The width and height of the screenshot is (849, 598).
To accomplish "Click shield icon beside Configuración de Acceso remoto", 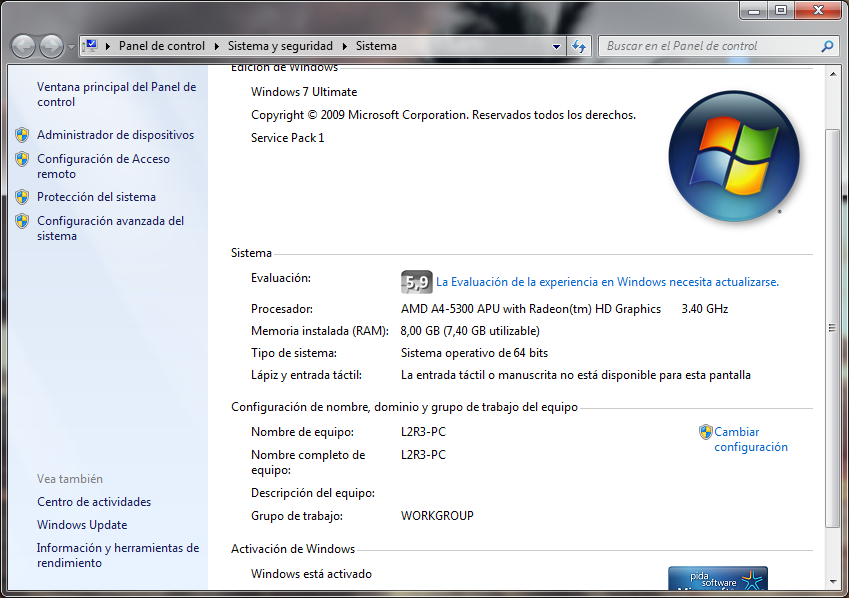I will [x=22, y=159].
